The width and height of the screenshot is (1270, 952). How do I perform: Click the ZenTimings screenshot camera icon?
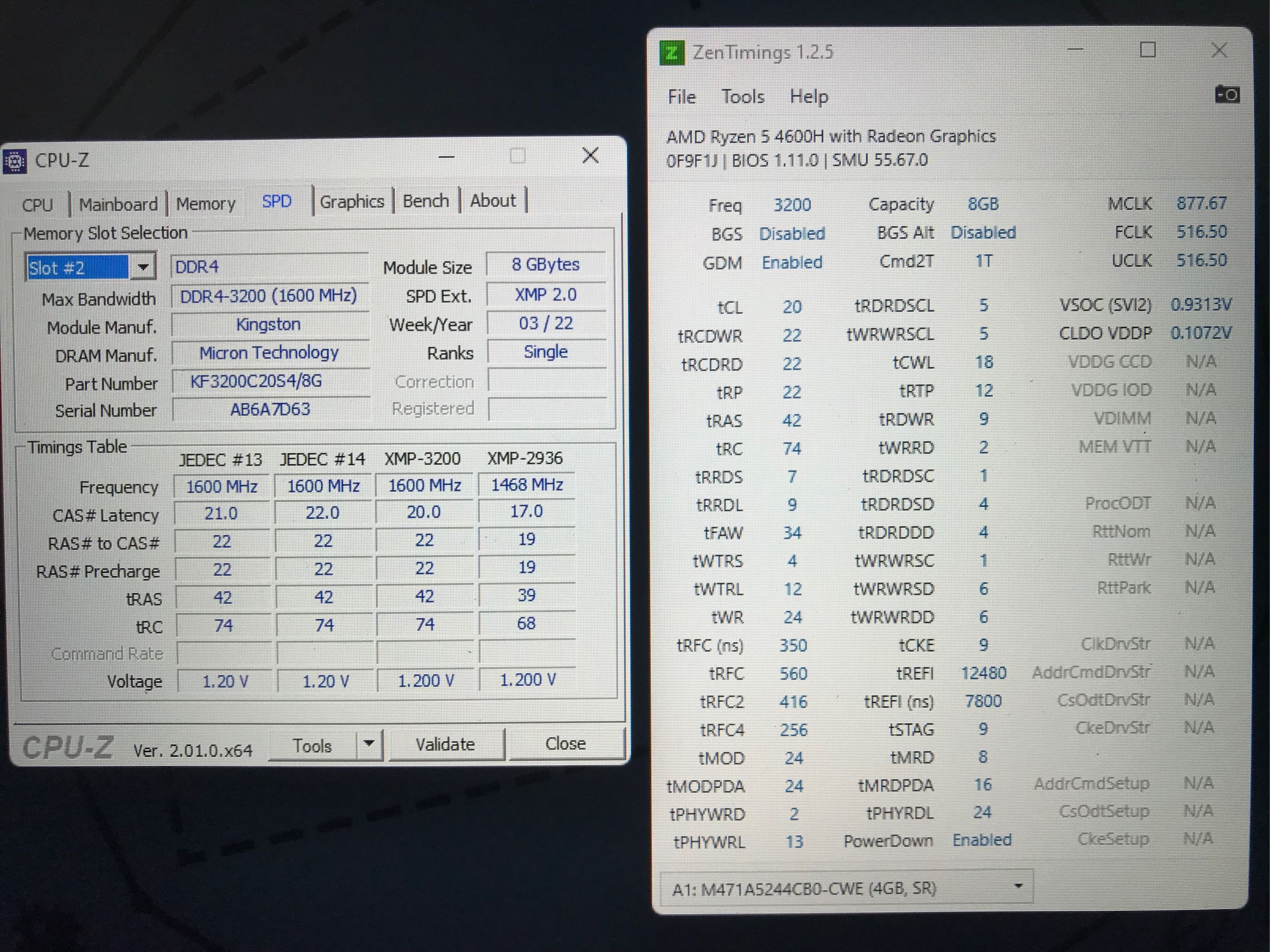pos(1228,94)
